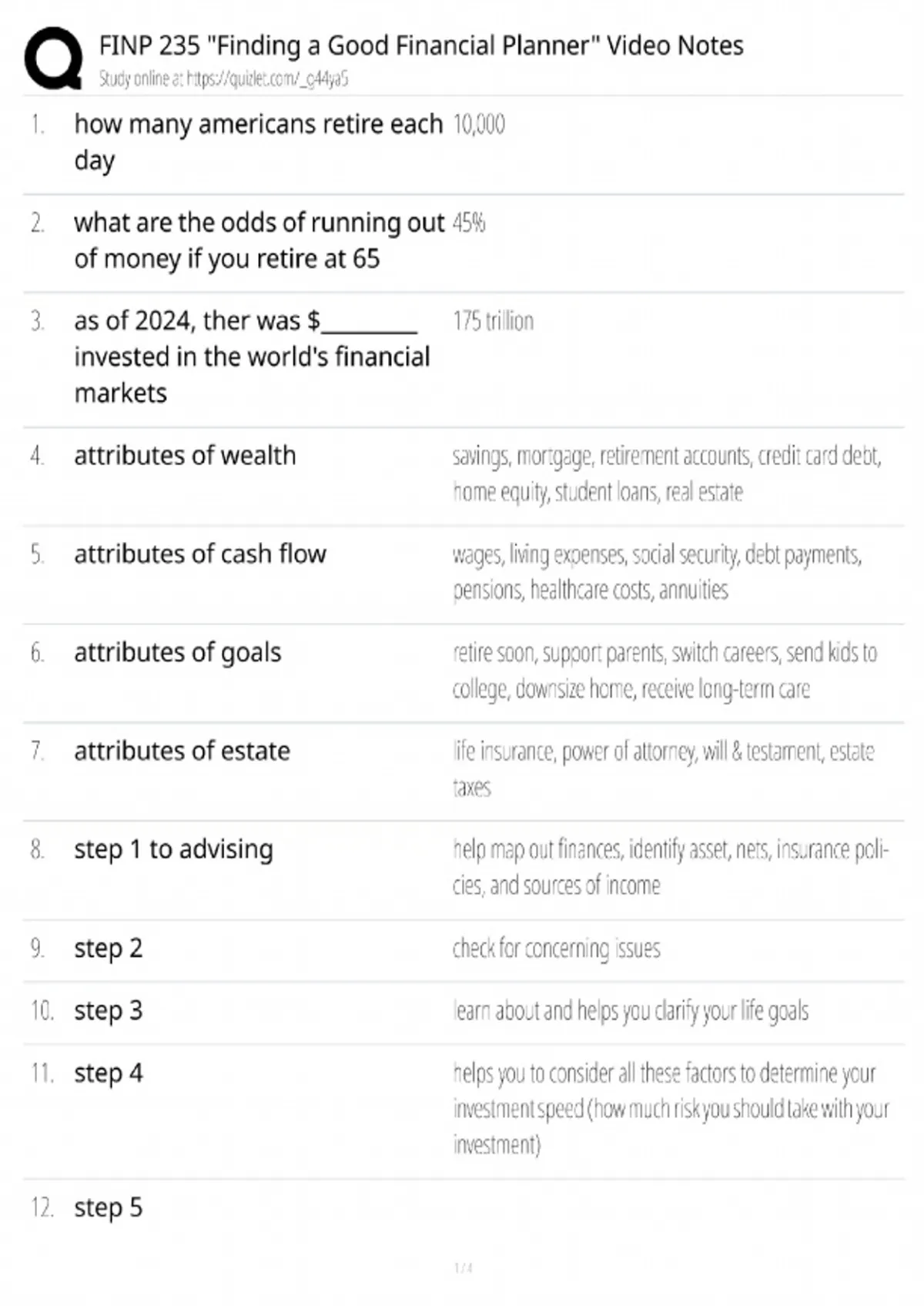Select the "learn about and helps you clarify" definition
Image resolution: width=924 pixels, height=1309 pixels.
coord(631,1011)
